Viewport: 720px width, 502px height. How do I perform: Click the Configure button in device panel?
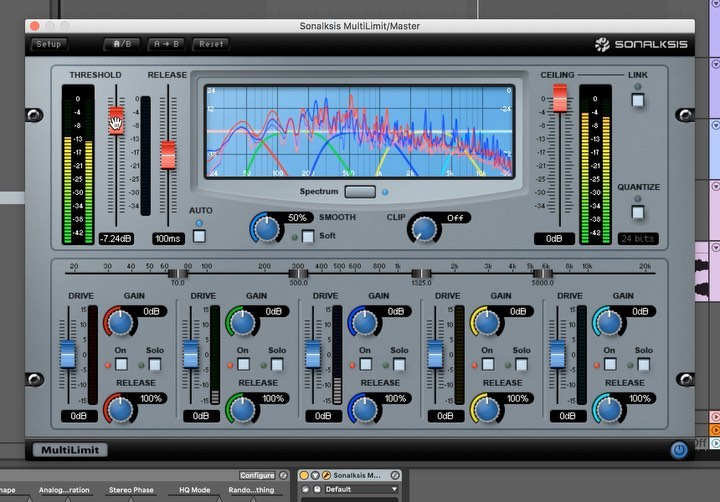pos(257,475)
